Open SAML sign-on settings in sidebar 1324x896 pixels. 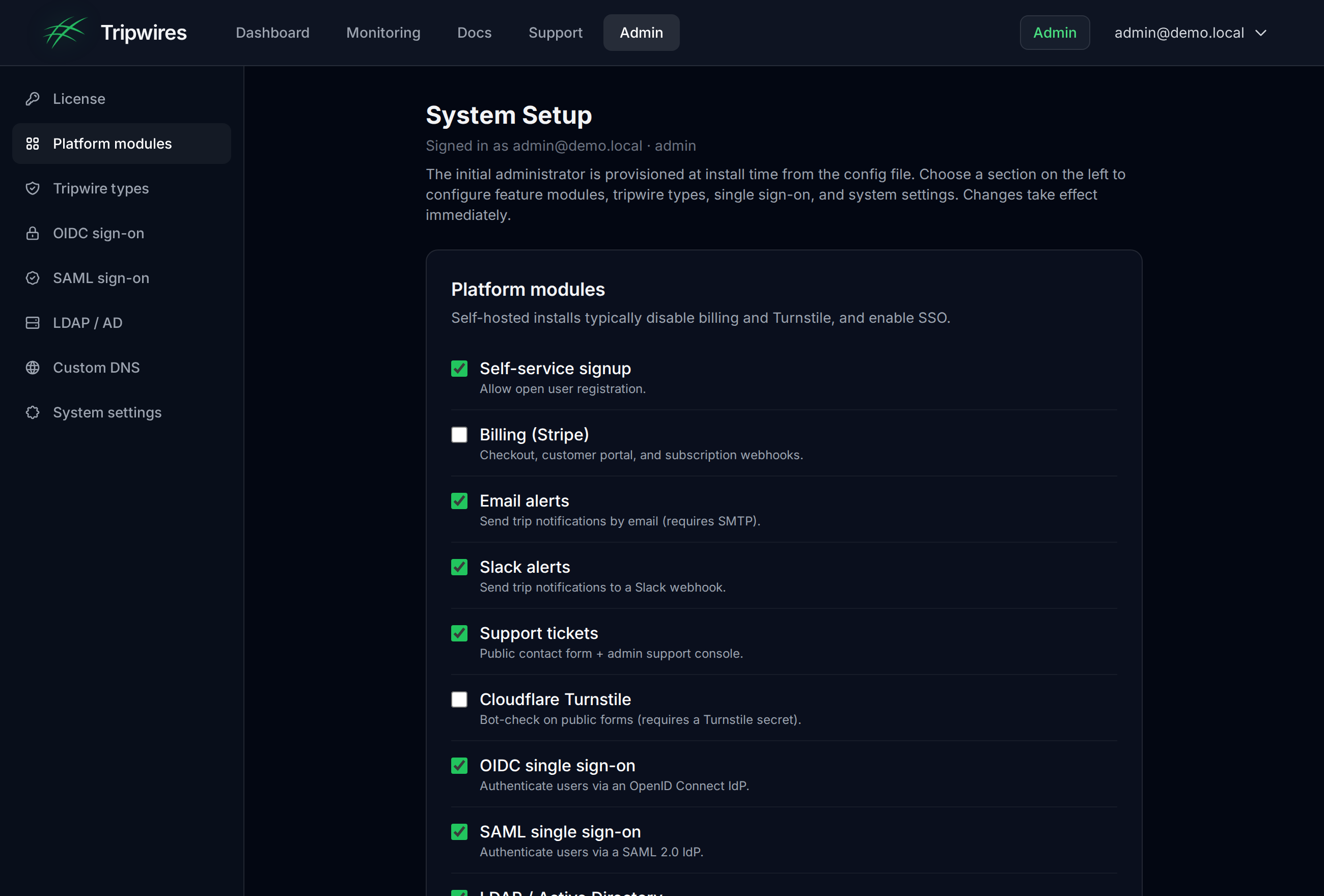click(x=121, y=278)
